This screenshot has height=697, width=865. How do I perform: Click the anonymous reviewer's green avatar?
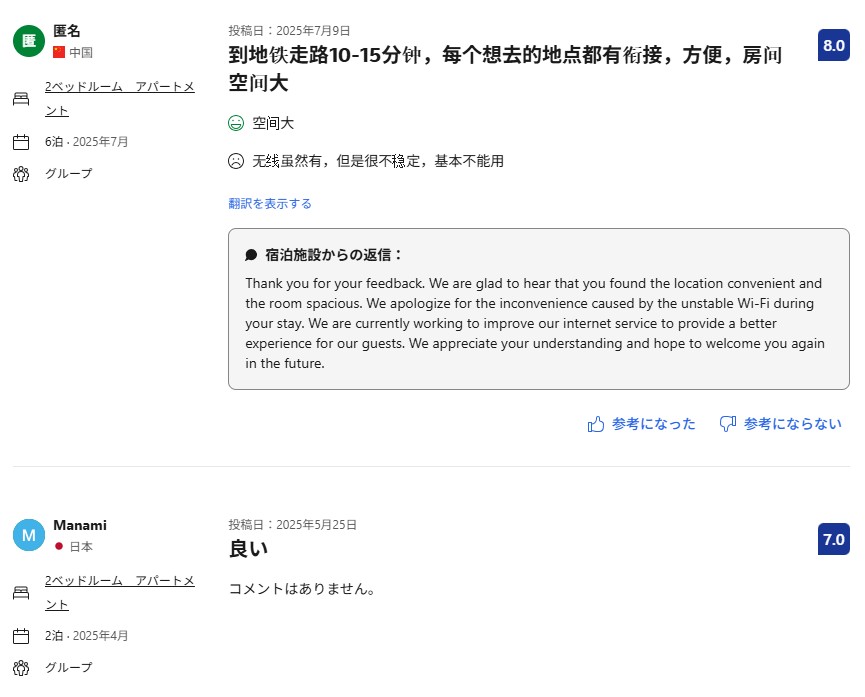click(x=29, y=41)
